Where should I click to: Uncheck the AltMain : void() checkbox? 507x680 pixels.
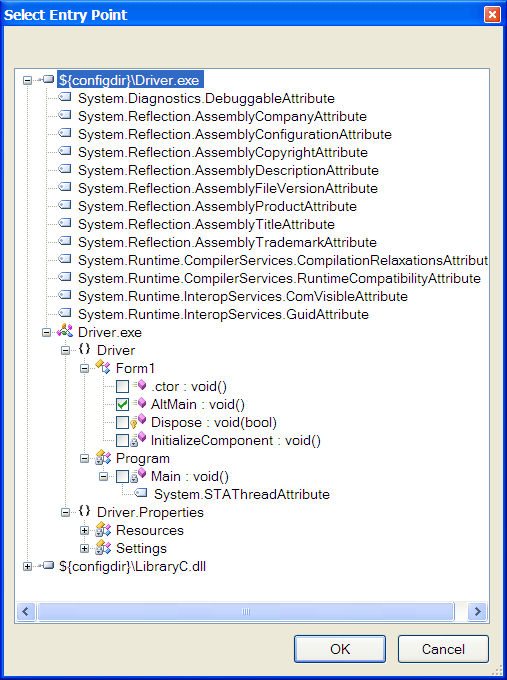[x=122, y=404]
